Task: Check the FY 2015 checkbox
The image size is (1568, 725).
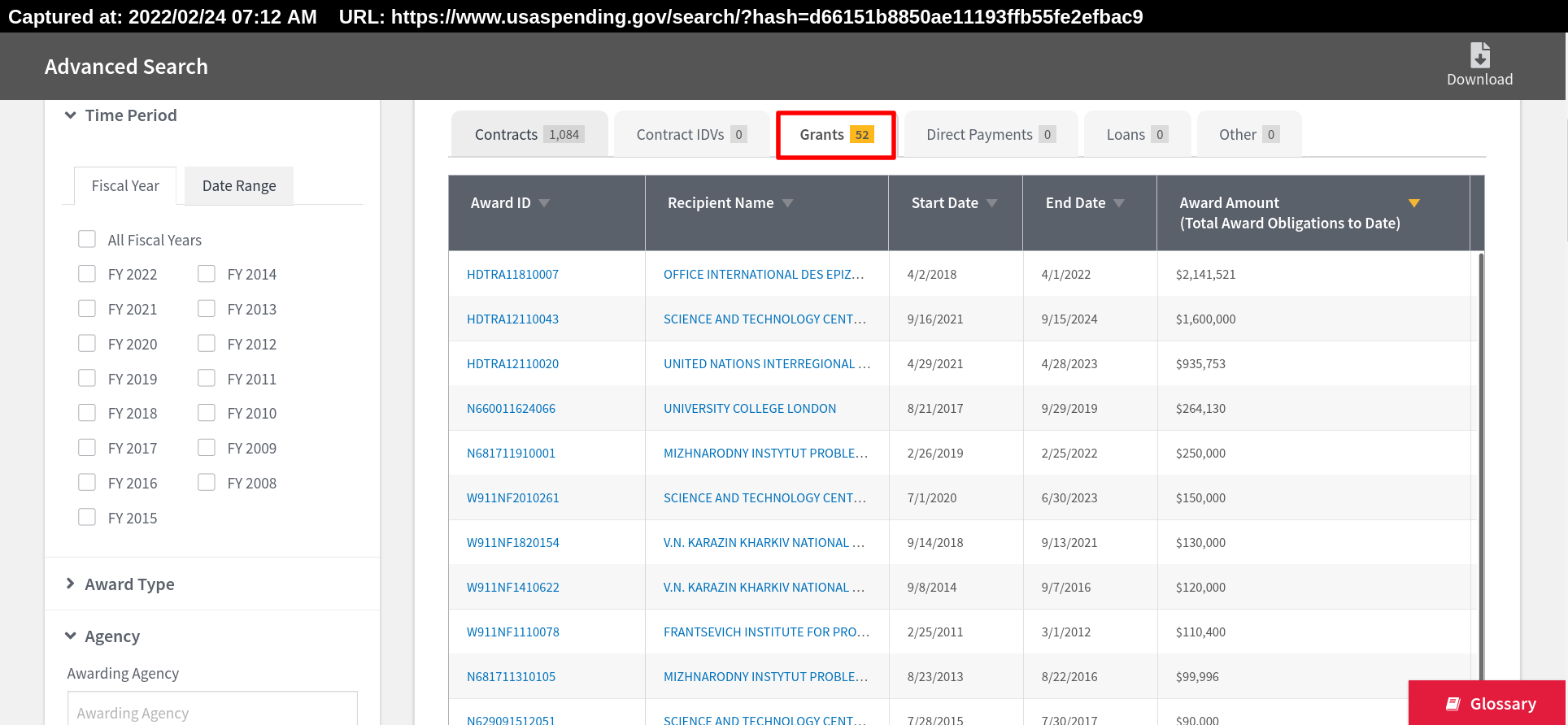Action: pos(87,517)
